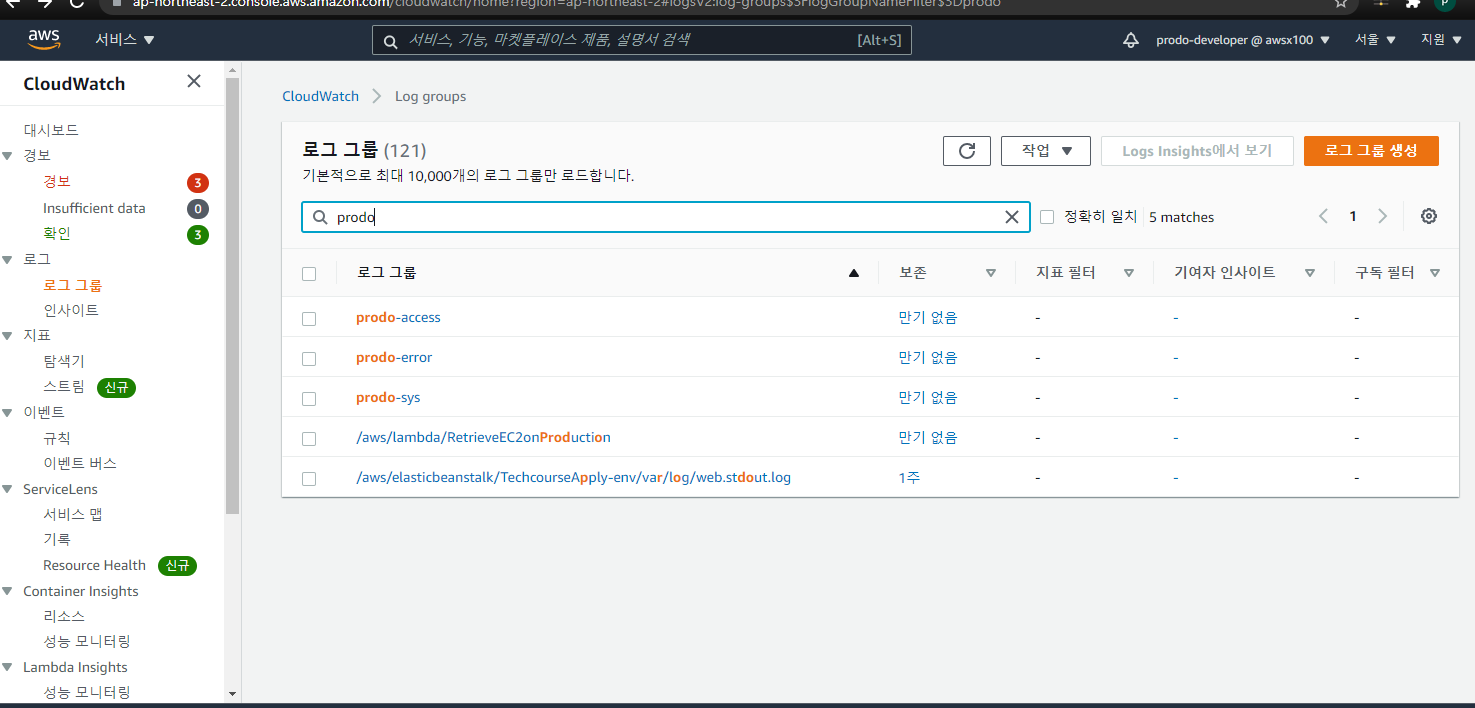Go to the previous page arrow
The height and width of the screenshot is (708, 1475).
pos(1323,216)
